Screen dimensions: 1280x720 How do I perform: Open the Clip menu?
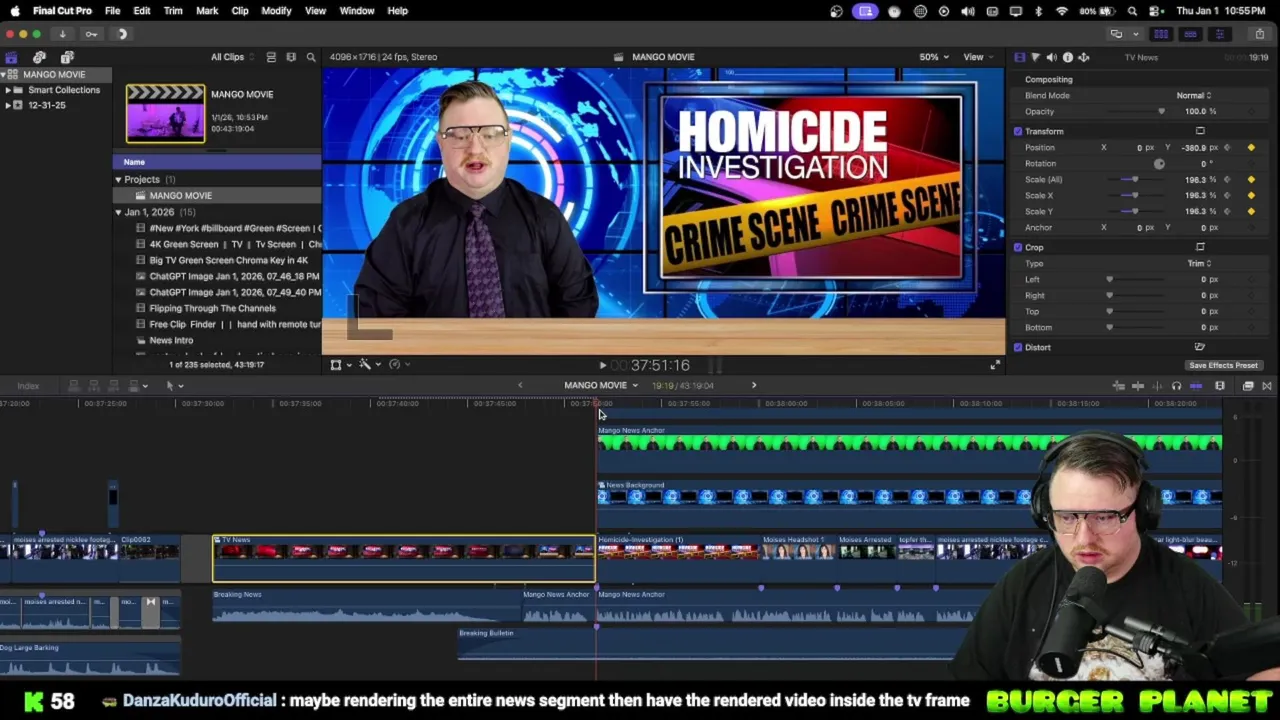[x=240, y=11]
